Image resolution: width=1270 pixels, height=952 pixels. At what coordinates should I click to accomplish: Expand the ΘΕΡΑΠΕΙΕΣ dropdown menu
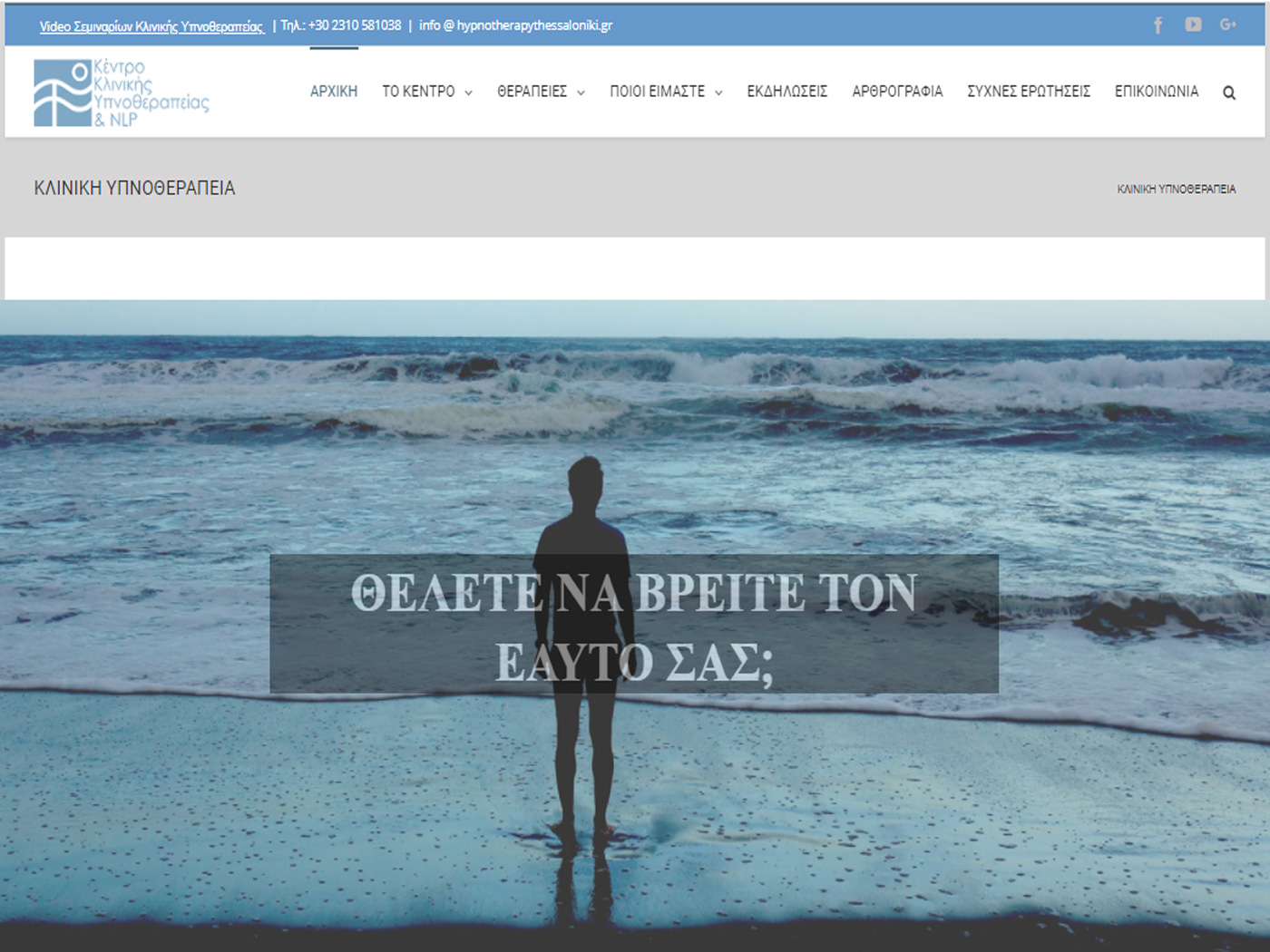coord(541,92)
